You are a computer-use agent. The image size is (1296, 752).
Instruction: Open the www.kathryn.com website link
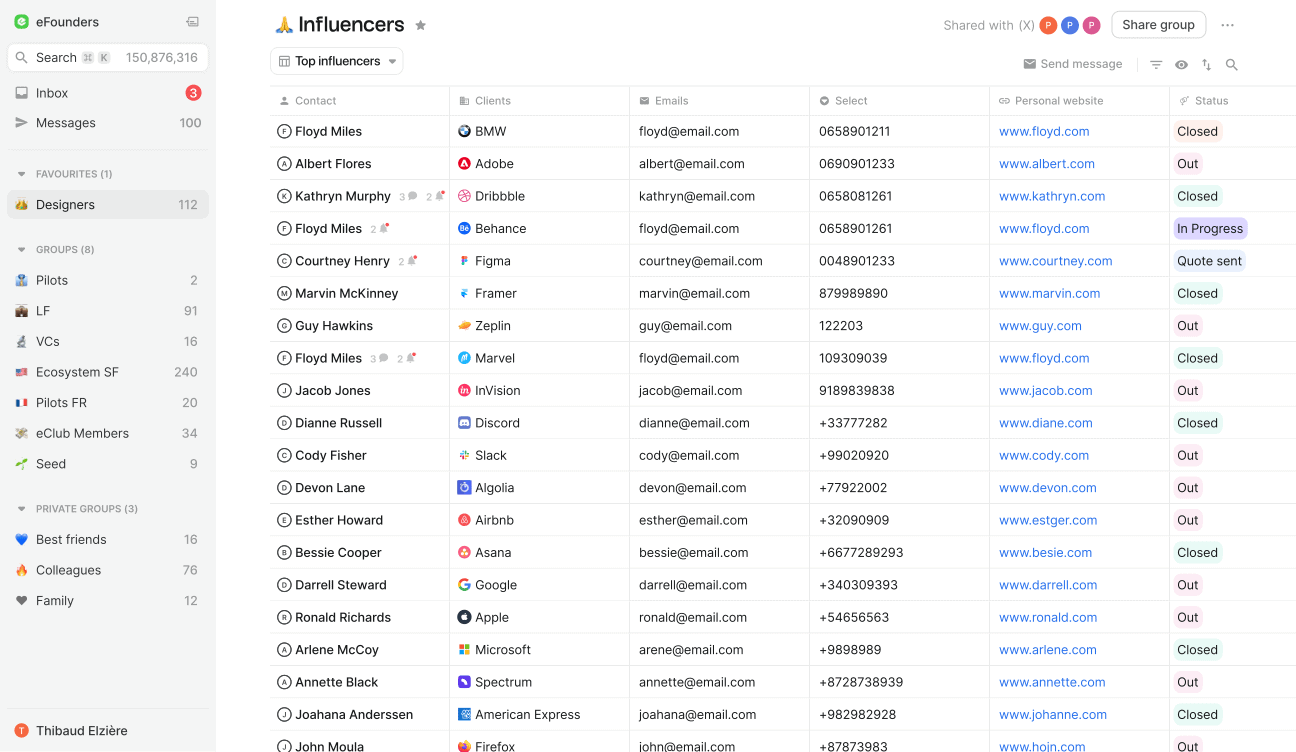1052,196
